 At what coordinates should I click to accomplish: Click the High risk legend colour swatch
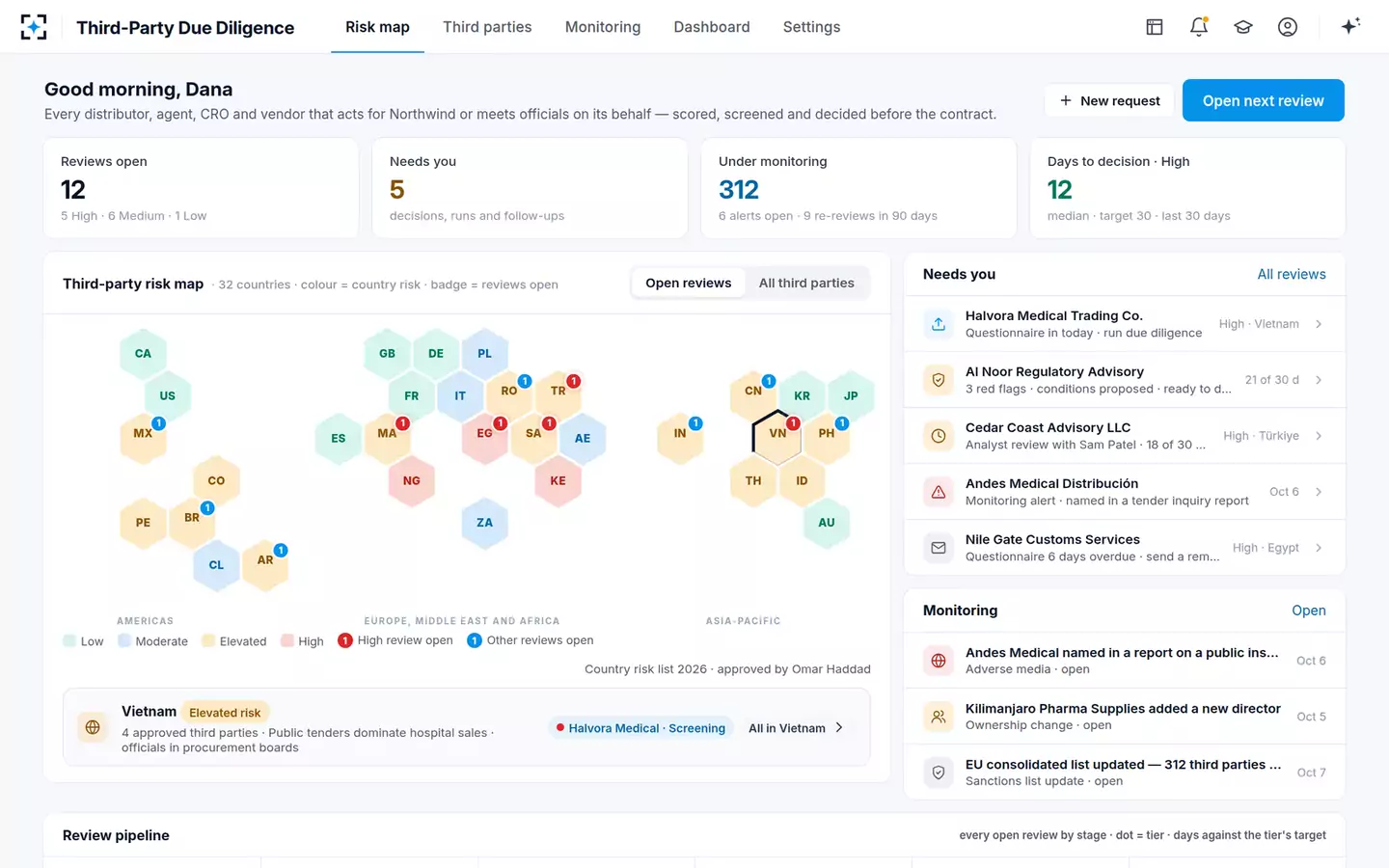tap(287, 640)
